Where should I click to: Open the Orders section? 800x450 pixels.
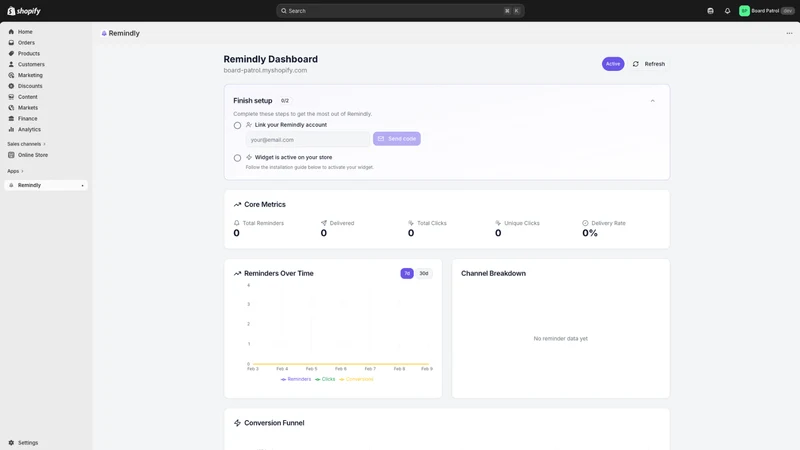[x=26, y=43]
